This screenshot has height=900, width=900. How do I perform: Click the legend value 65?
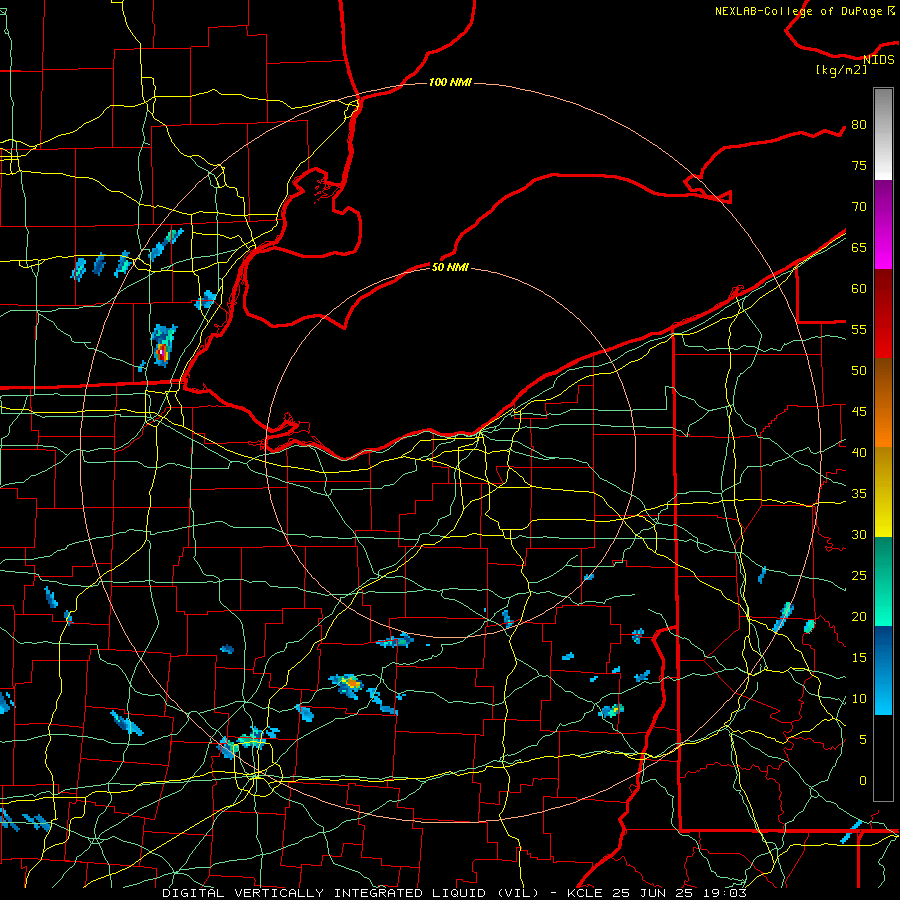coord(859,247)
